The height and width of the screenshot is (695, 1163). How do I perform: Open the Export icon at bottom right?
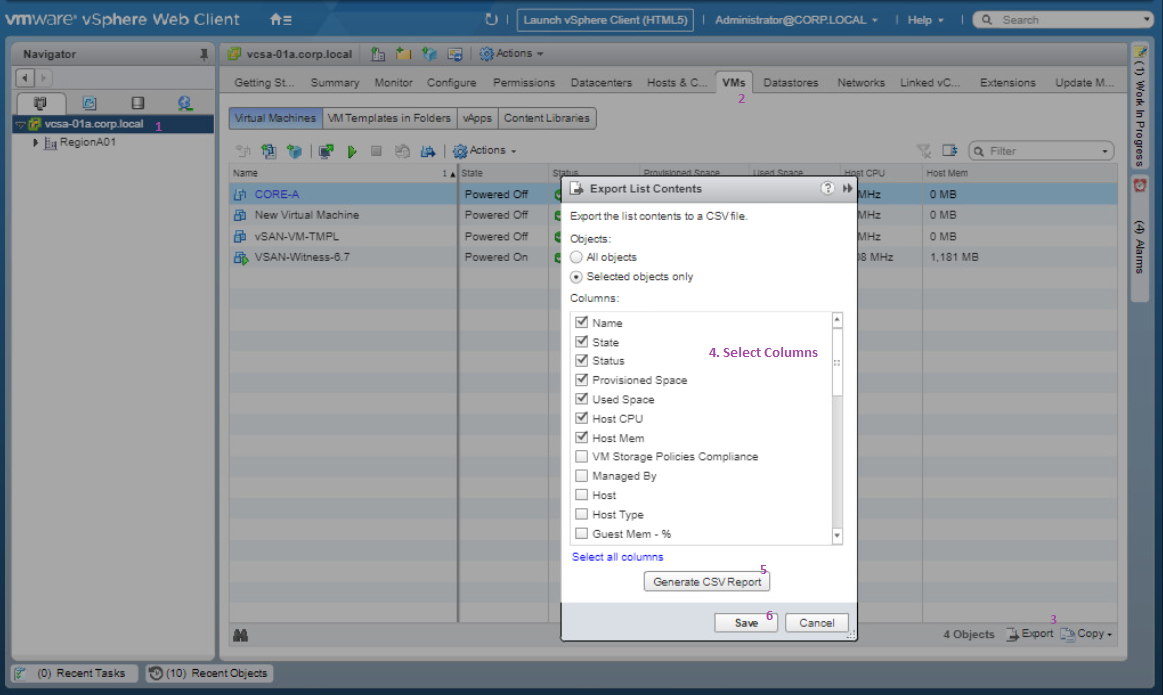pos(1029,633)
